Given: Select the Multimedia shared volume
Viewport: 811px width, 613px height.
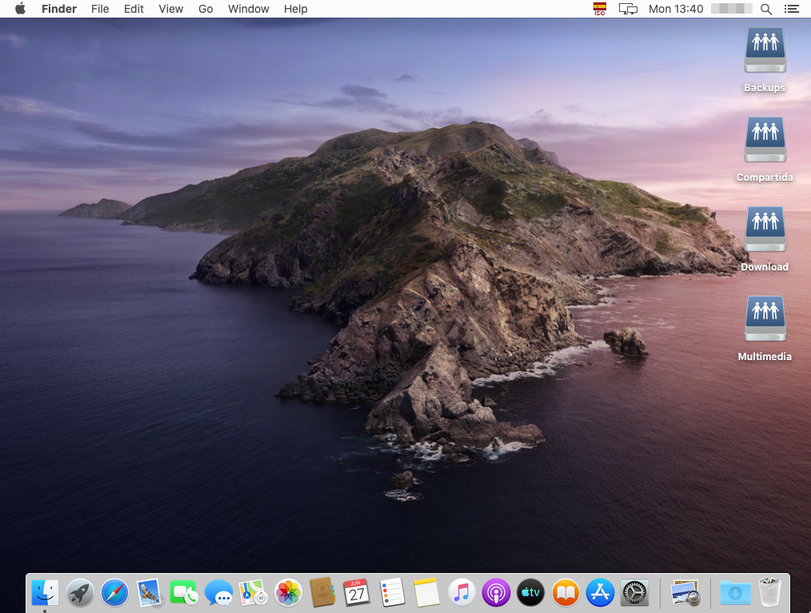Looking at the screenshot, I should click(x=765, y=319).
